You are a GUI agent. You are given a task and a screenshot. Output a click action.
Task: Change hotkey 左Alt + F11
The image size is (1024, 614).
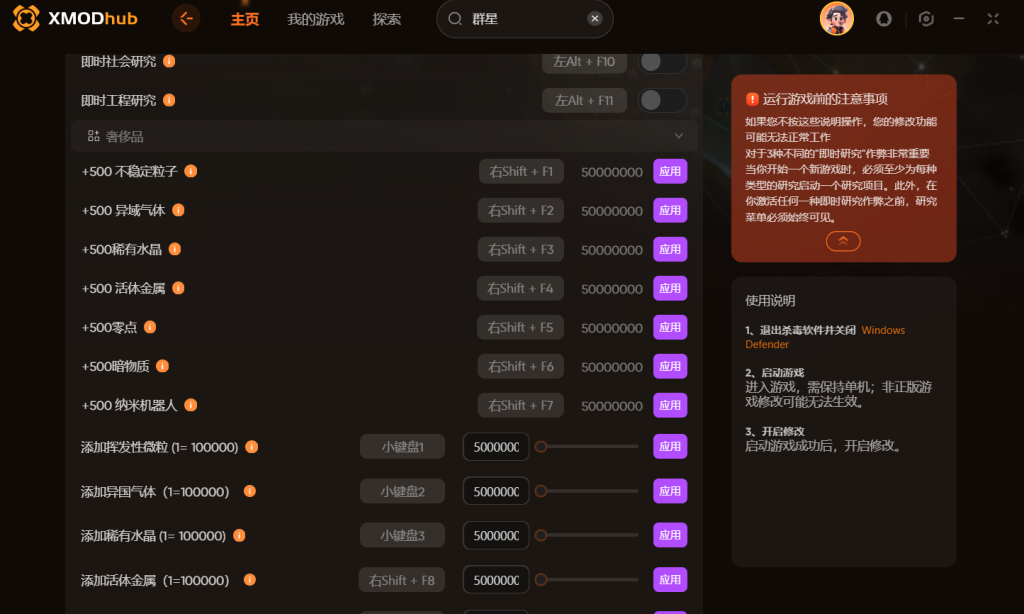584,101
